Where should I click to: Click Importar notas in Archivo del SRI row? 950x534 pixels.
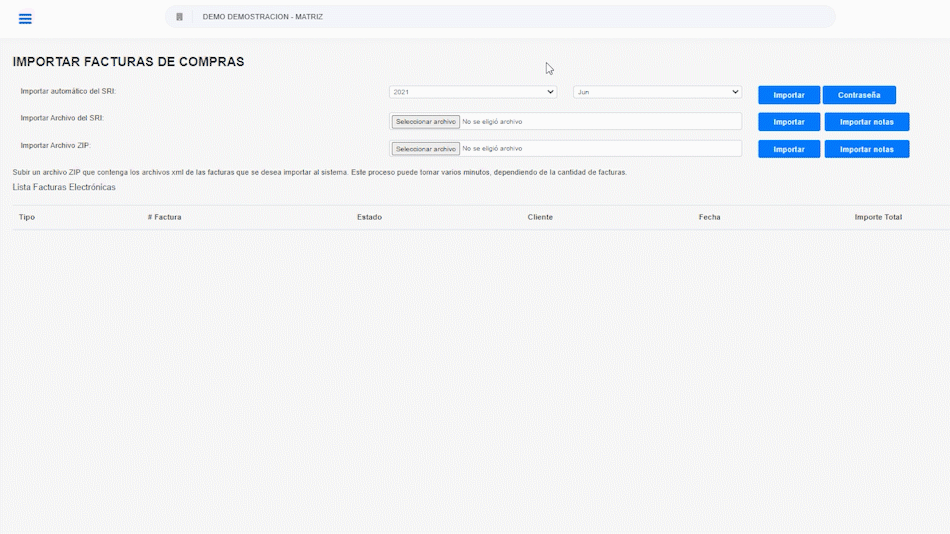click(866, 122)
